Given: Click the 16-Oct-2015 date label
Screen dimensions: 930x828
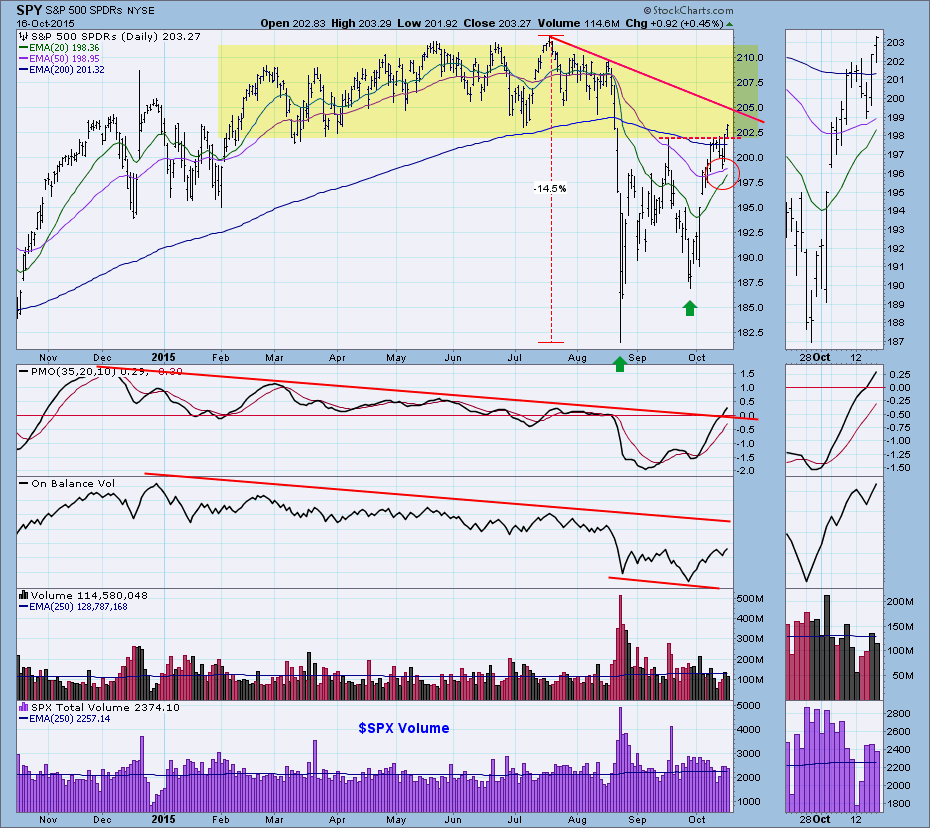Looking at the screenshot, I should pyautogui.click(x=46, y=24).
